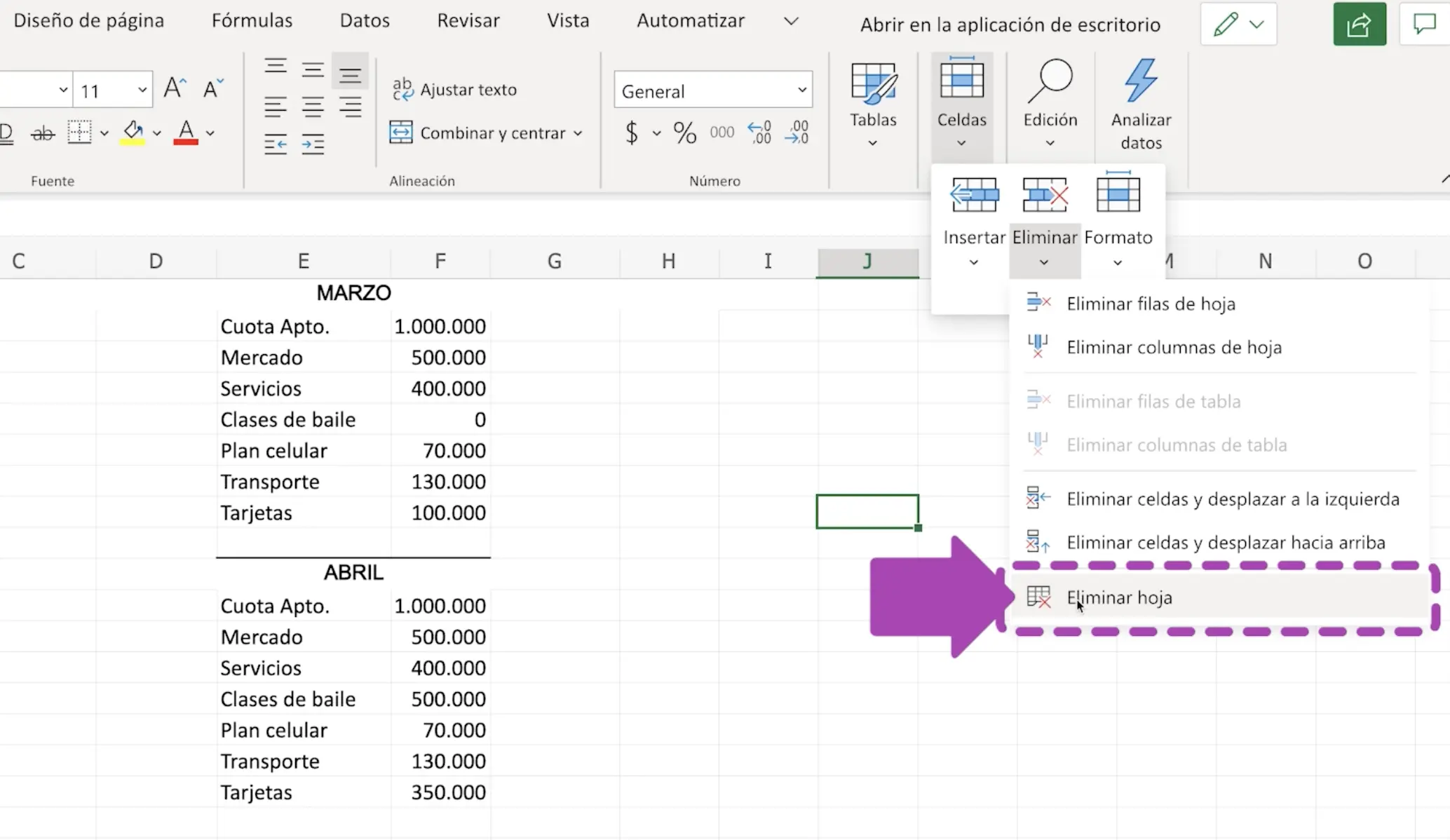Viewport: 1450px width, 840px height.
Task: Click the increase decimal places icon
Action: (x=759, y=133)
